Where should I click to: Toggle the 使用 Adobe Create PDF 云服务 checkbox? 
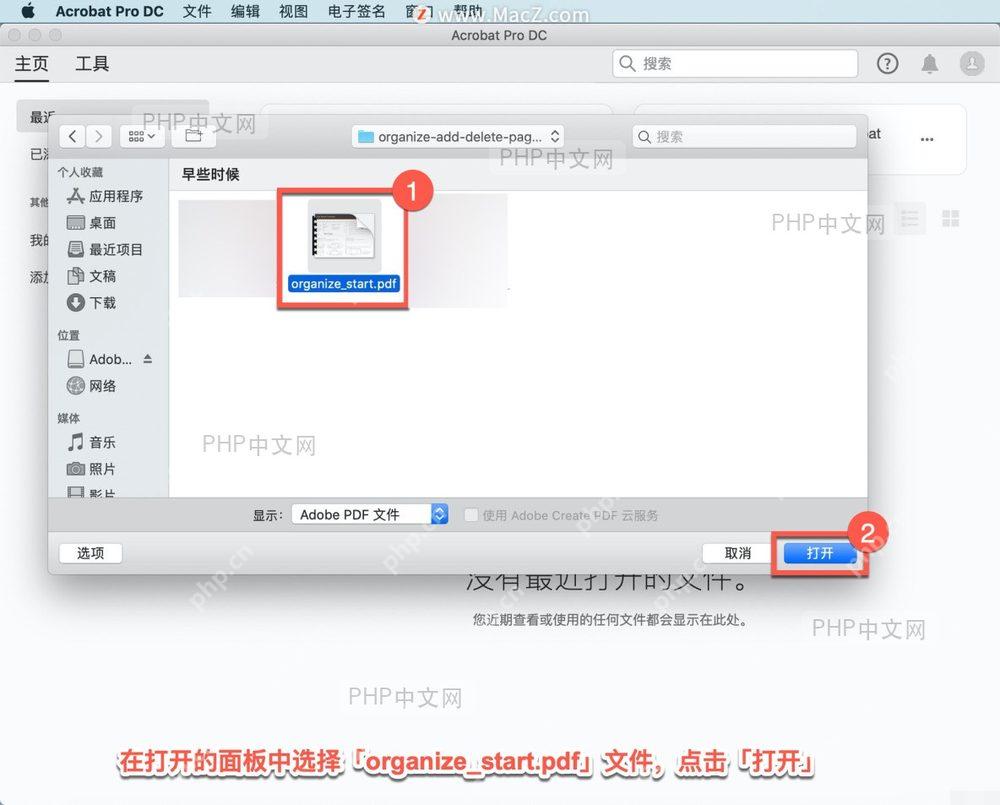click(471, 515)
